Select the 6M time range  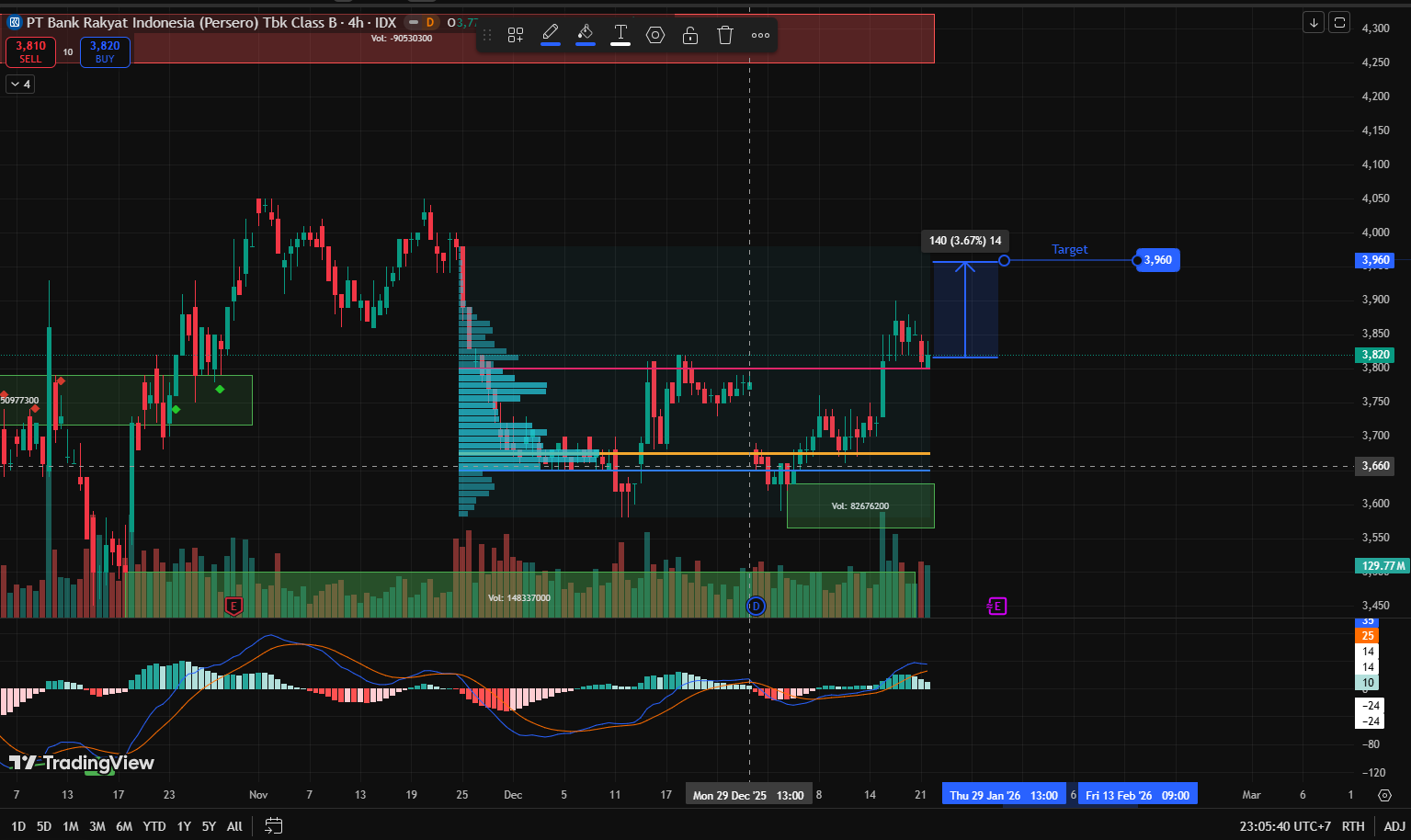tap(124, 826)
